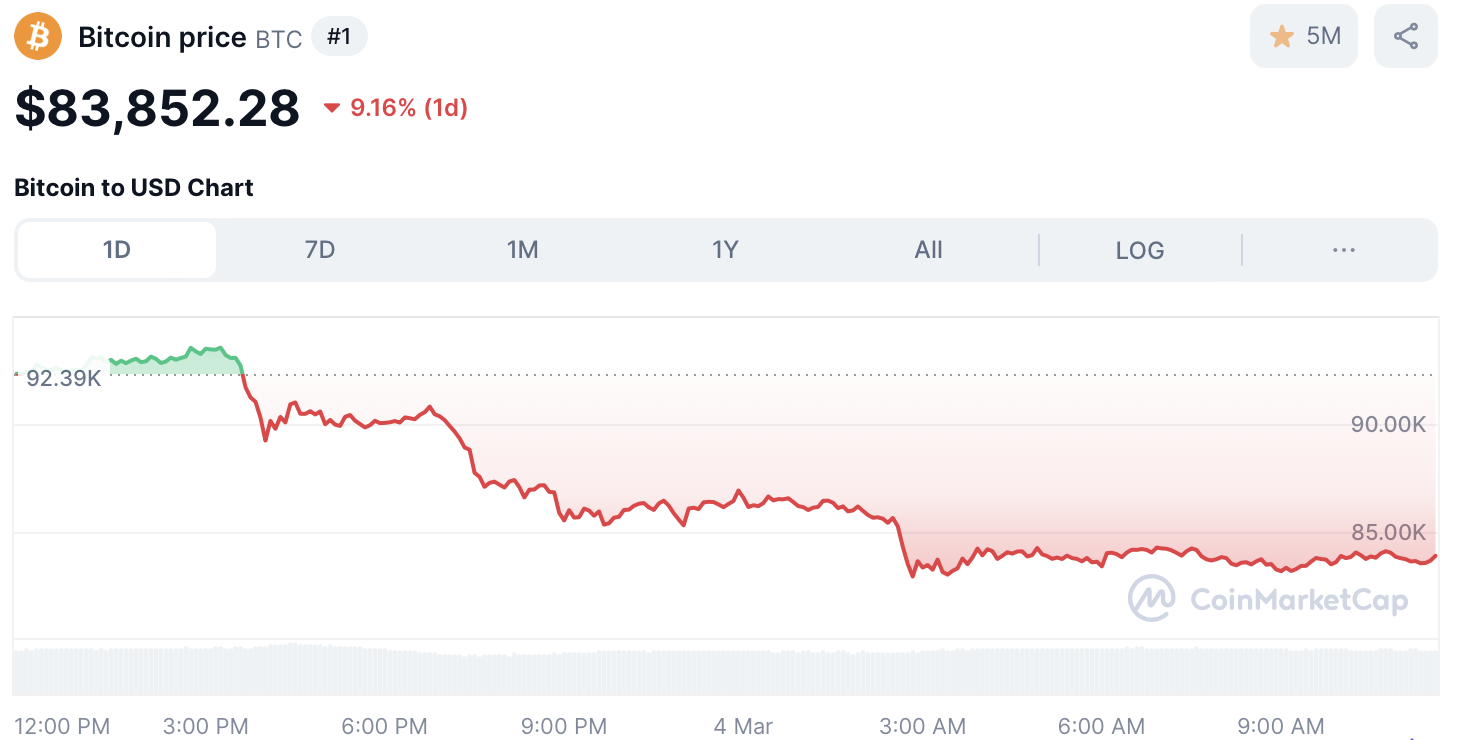Image resolution: width=1458 pixels, height=740 pixels.
Task: Show the 1Y chart range
Action: point(725,250)
